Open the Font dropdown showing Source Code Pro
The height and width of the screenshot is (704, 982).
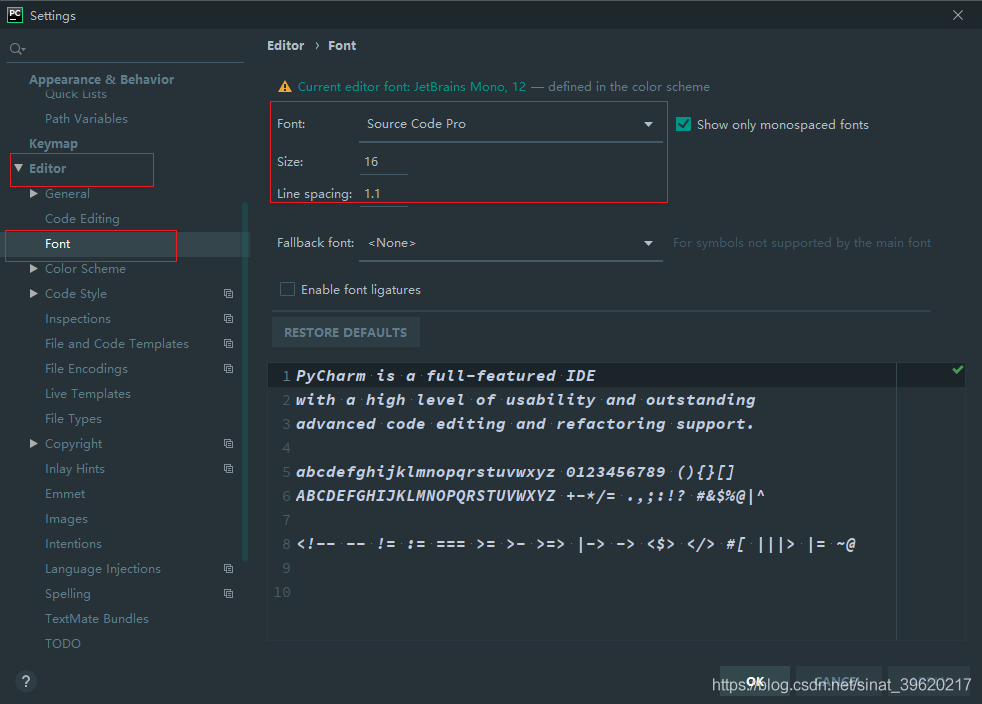pyautogui.click(x=510, y=124)
